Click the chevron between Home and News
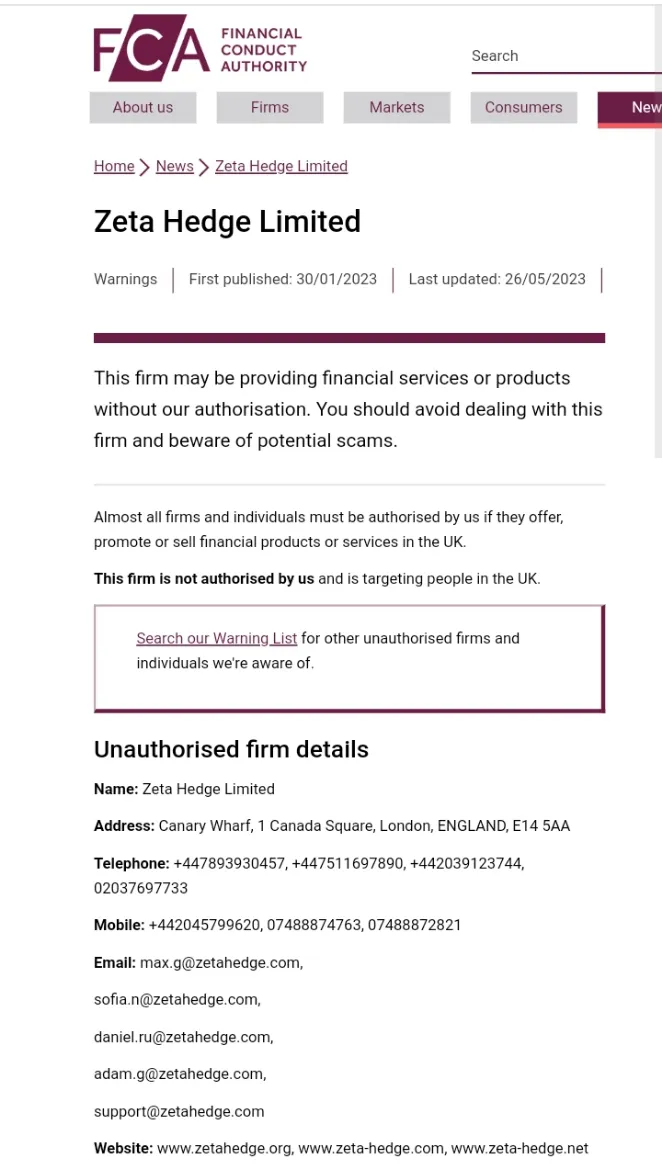 [x=145, y=167]
